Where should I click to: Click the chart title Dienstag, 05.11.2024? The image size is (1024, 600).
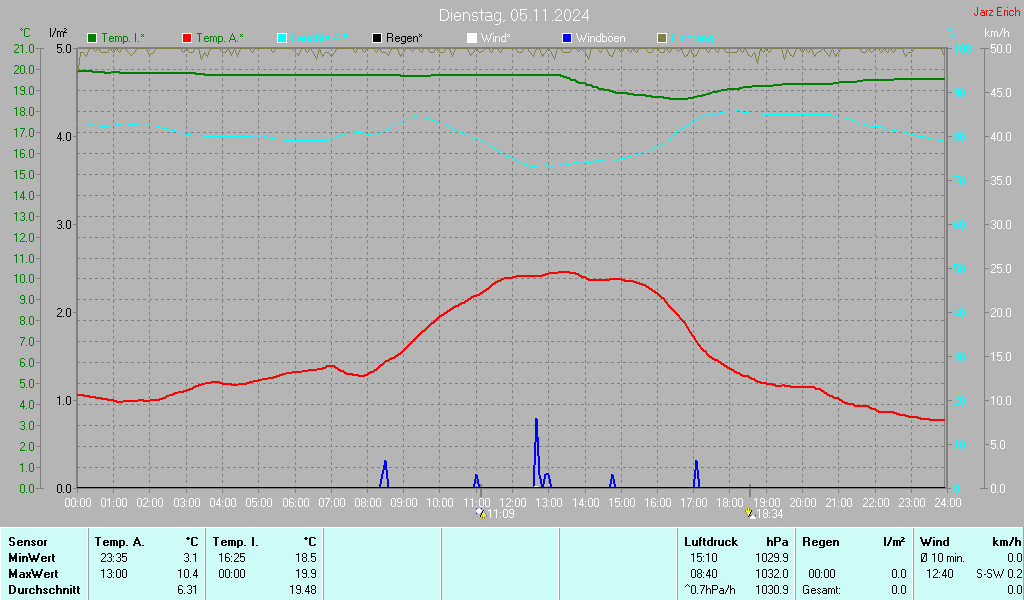point(514,15)
